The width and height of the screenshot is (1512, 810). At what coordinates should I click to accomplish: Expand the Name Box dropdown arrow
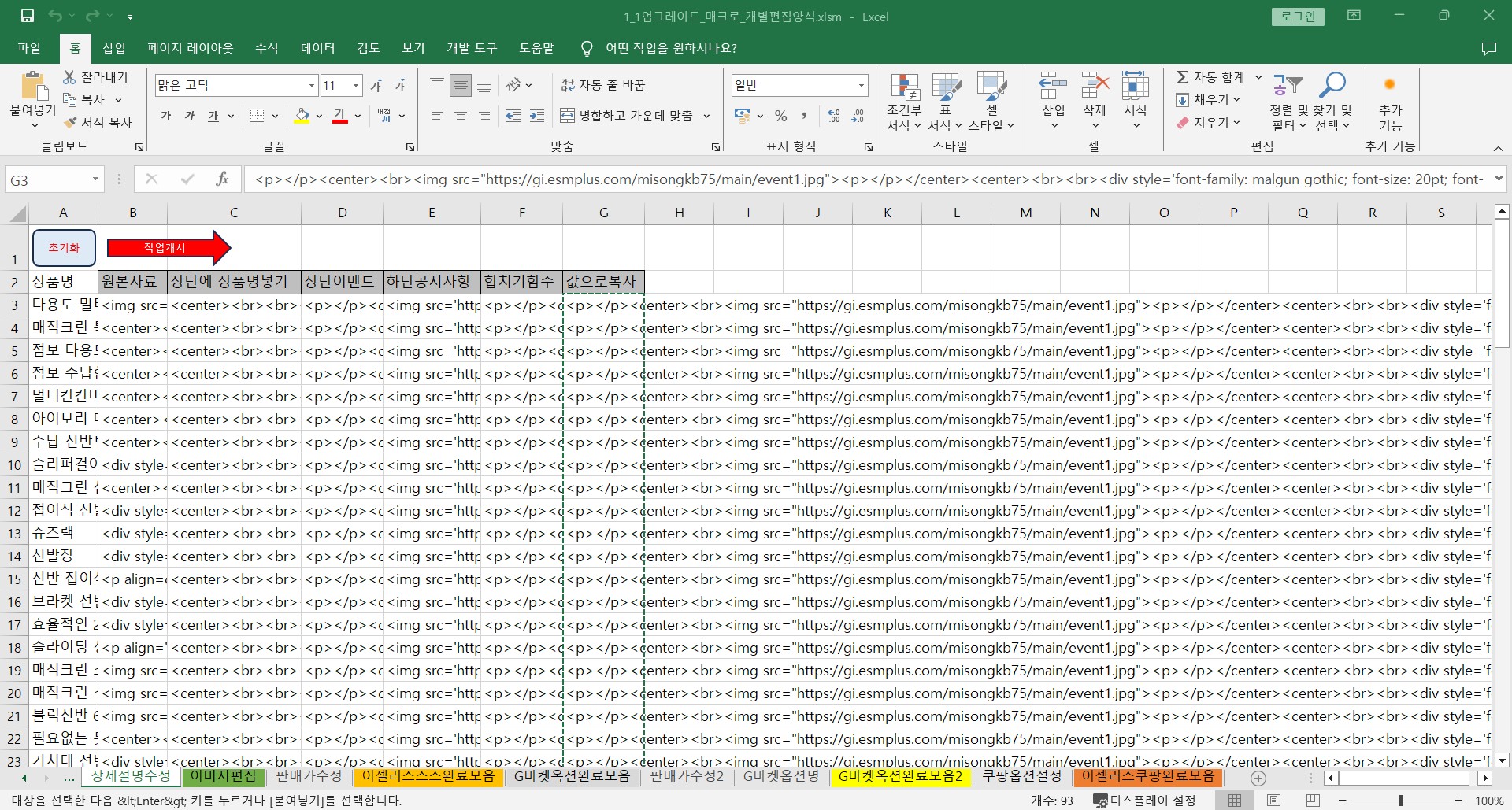(x=95, y=179)
